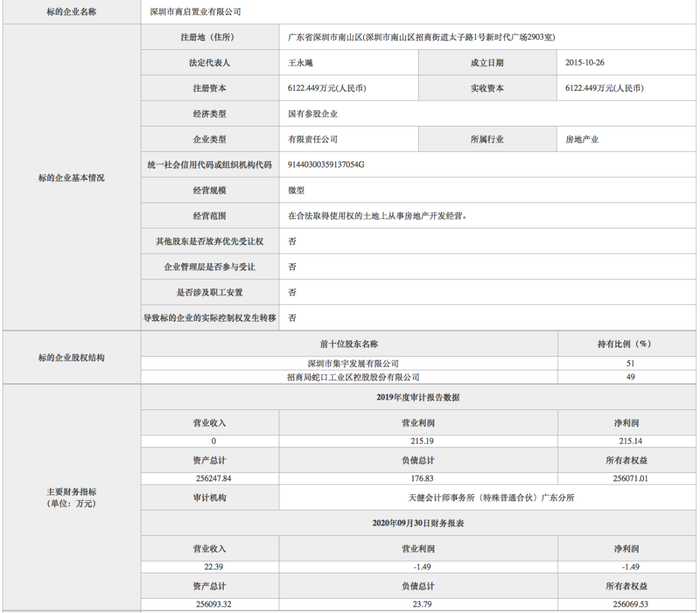Screen dimensions: 700x613
Task: Select holding ratio 51
Action: 630,363
